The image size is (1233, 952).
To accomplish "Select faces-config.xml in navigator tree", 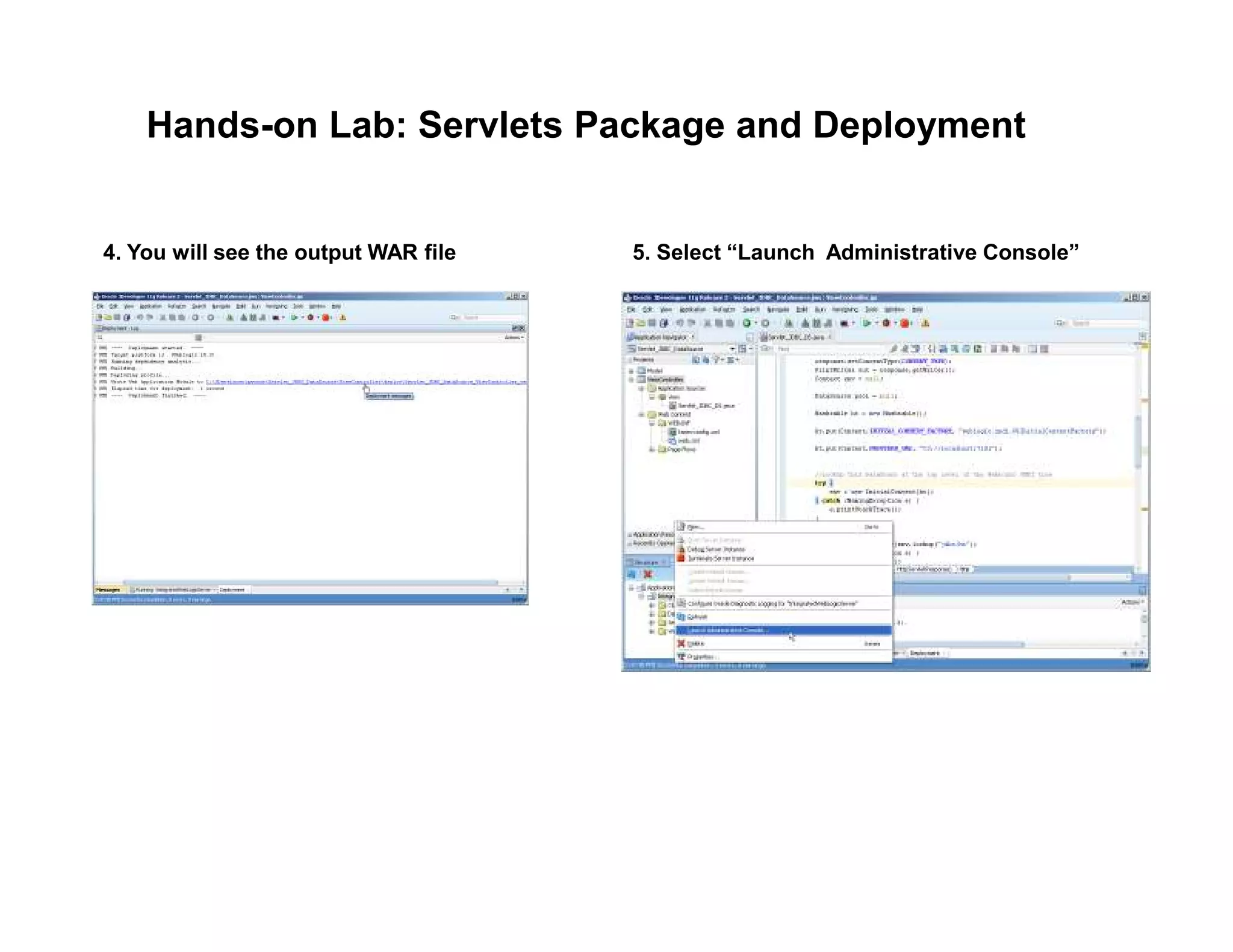I will click(694, 431).
